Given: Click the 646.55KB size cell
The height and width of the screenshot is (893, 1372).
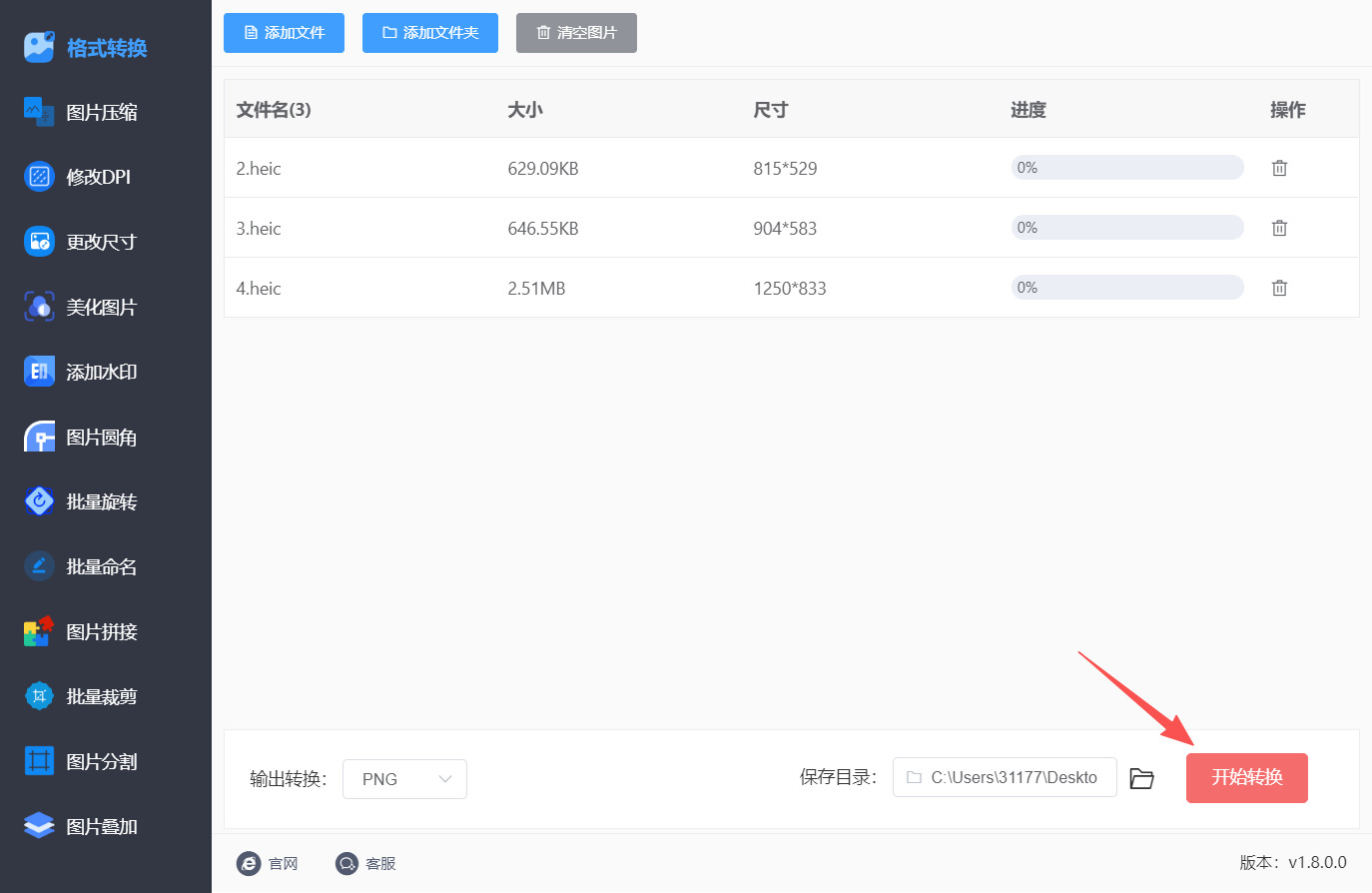Looking at the screenshot, I should tap(543, 228).
